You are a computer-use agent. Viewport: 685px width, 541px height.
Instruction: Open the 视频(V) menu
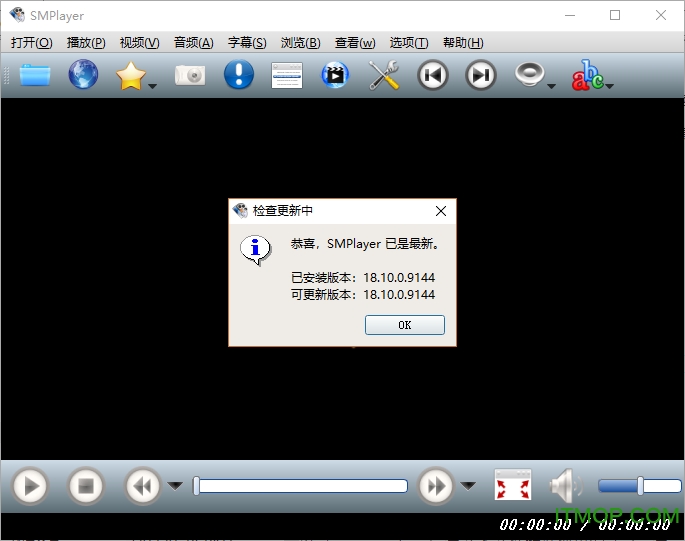[x=139, y=43]
